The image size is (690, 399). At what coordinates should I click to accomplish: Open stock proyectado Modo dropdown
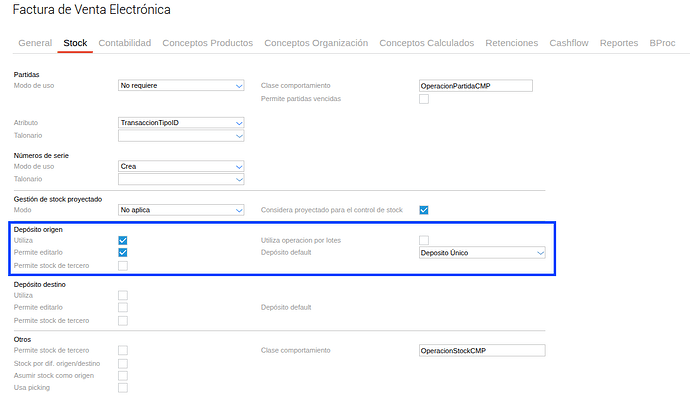[181, 210]
